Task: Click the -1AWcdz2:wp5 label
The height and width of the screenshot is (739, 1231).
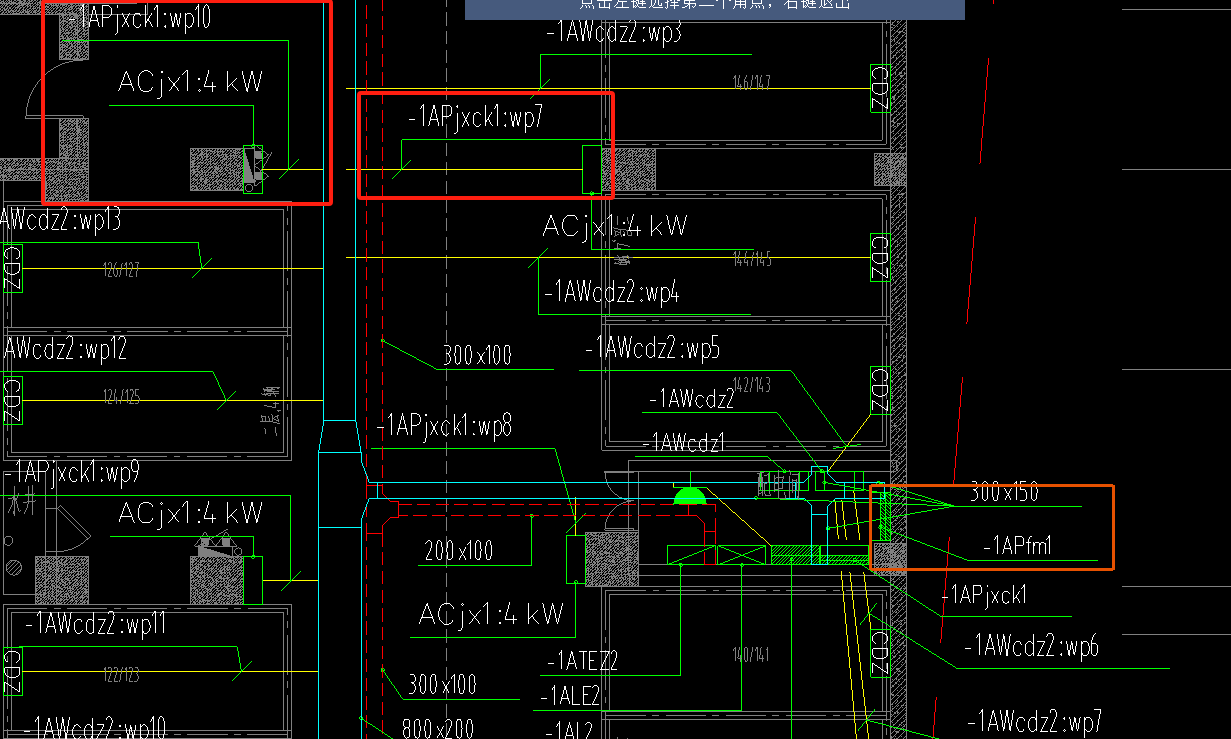Action: (x=652, y=349)
